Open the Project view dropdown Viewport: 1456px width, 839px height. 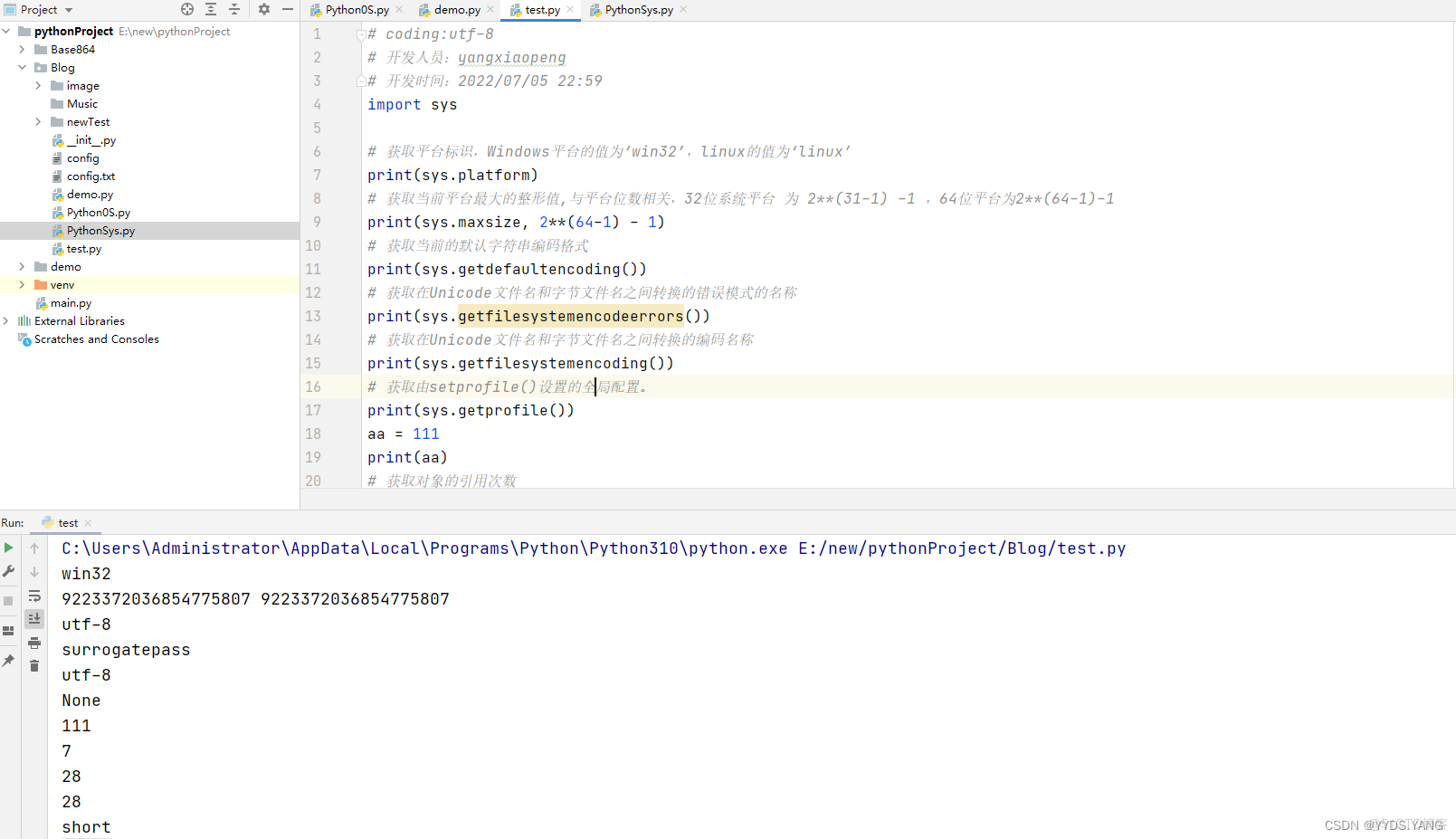[69, 10]
